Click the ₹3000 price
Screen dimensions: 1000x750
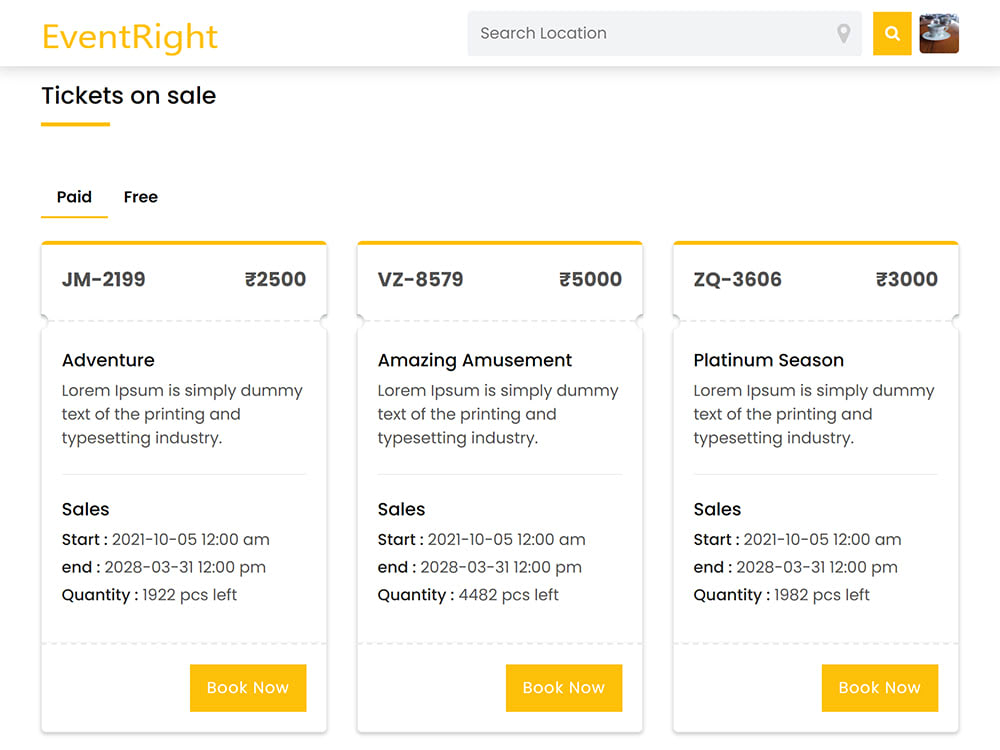point(907,279)
